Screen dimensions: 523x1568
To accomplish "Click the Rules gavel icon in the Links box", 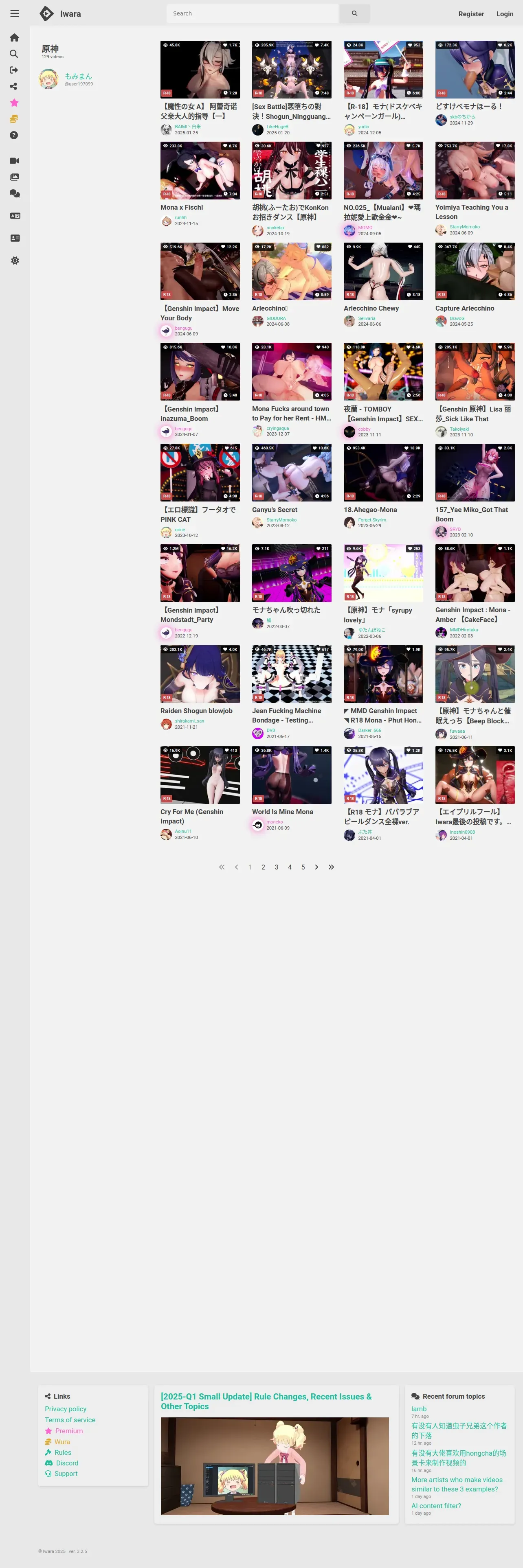I will (x=48, y=1452).
